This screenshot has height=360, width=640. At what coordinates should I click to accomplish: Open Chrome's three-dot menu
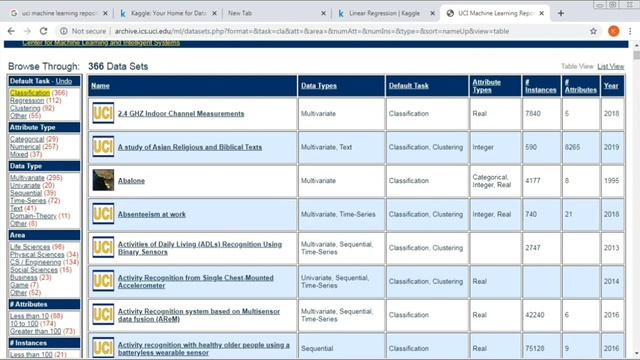click(630, 31)
